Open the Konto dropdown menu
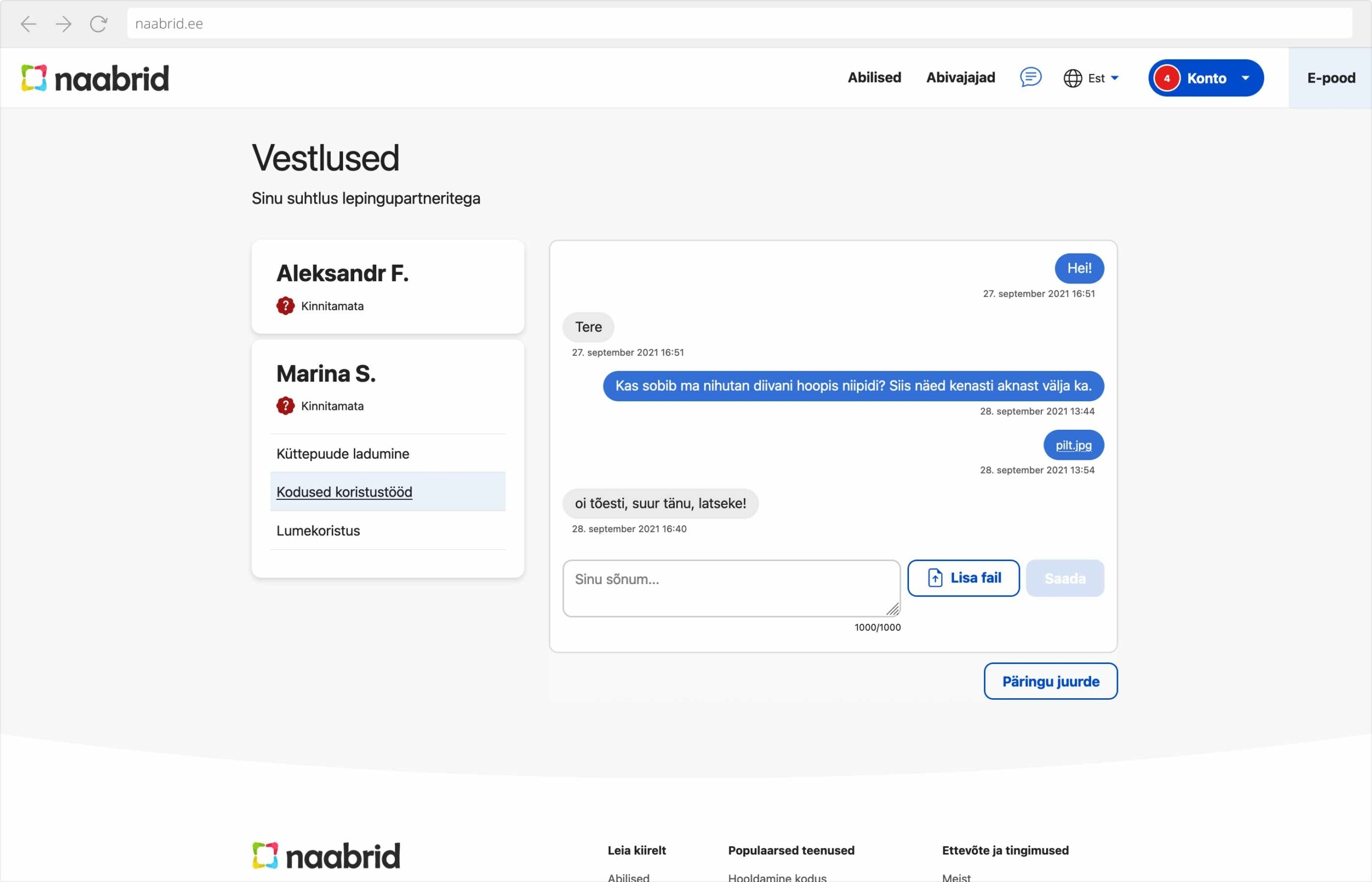Image resolution: width=1372 pixels, height=882 pixels. click(x=1247, y=78)
